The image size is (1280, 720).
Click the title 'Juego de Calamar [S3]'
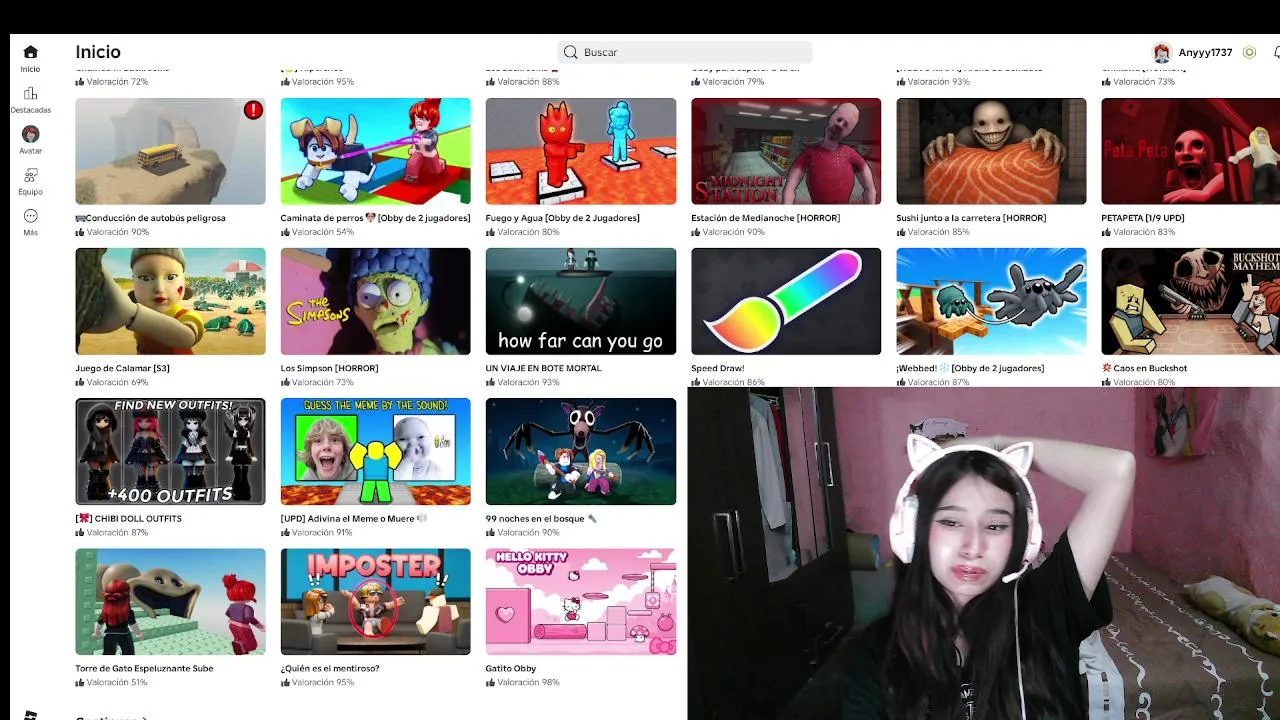[122, 368]
